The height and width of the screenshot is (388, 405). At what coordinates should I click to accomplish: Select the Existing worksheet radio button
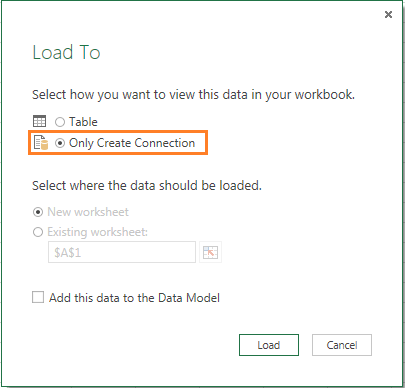(38, 232)
